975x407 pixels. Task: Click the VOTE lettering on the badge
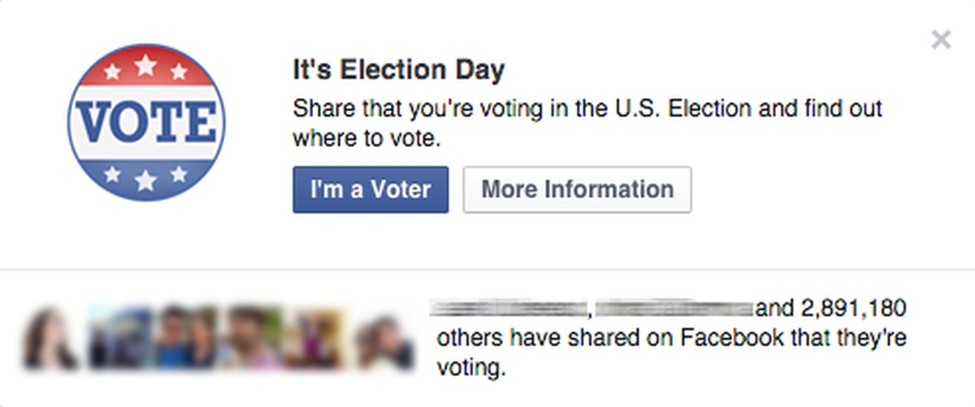click(x=146, y=122)
